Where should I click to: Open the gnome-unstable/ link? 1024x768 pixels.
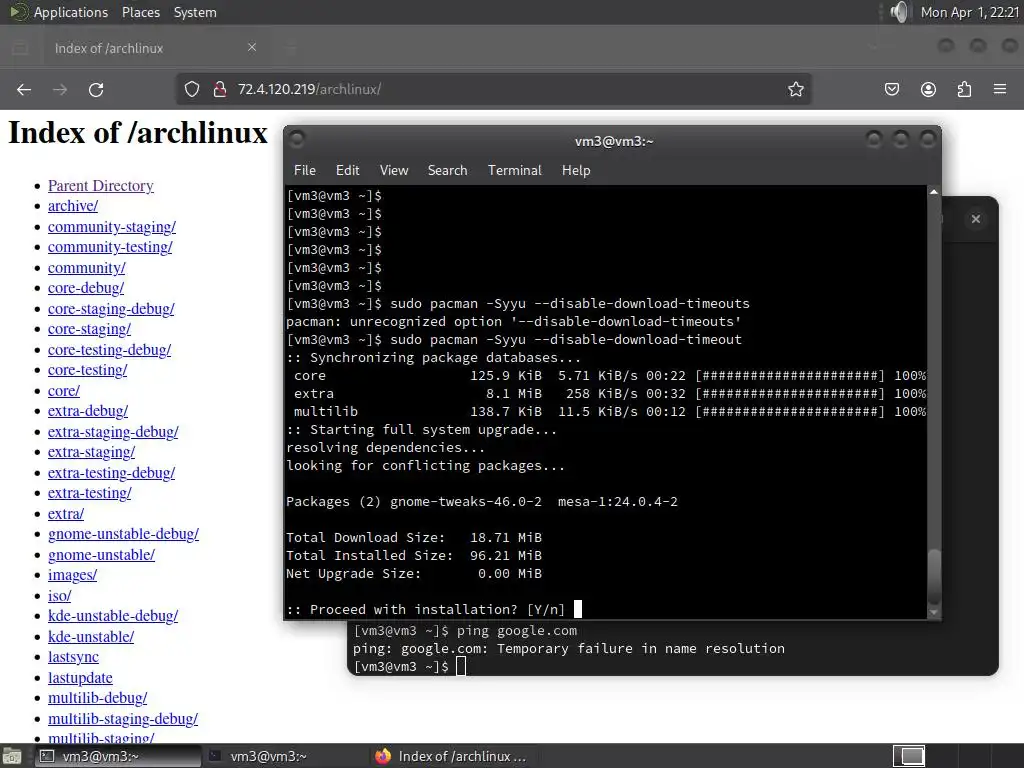click(x=101, y=555)
